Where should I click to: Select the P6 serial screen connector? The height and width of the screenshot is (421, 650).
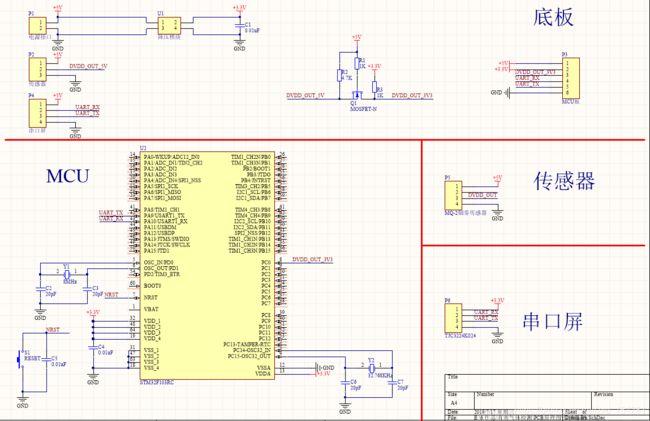[454, 319]
